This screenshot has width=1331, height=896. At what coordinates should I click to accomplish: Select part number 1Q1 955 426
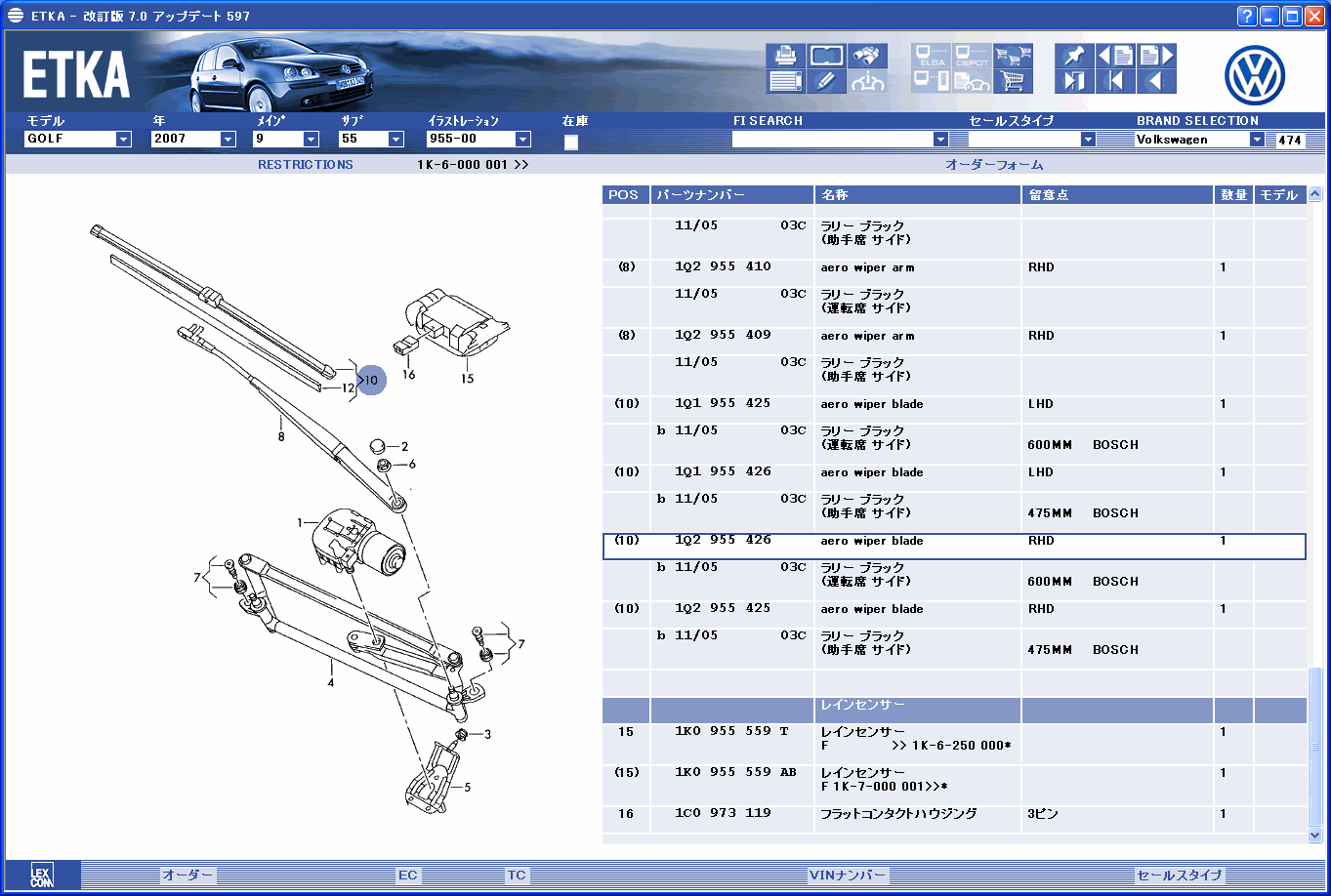(x=723, y=471)
